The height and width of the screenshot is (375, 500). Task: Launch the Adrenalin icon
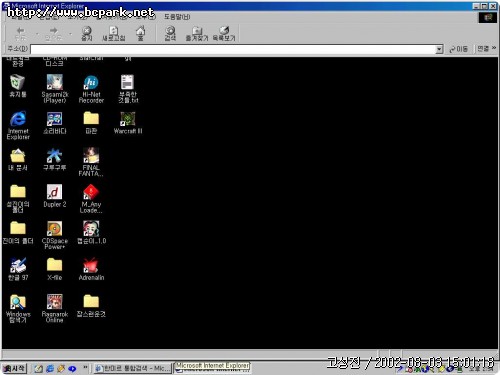[x=91, y=269]
